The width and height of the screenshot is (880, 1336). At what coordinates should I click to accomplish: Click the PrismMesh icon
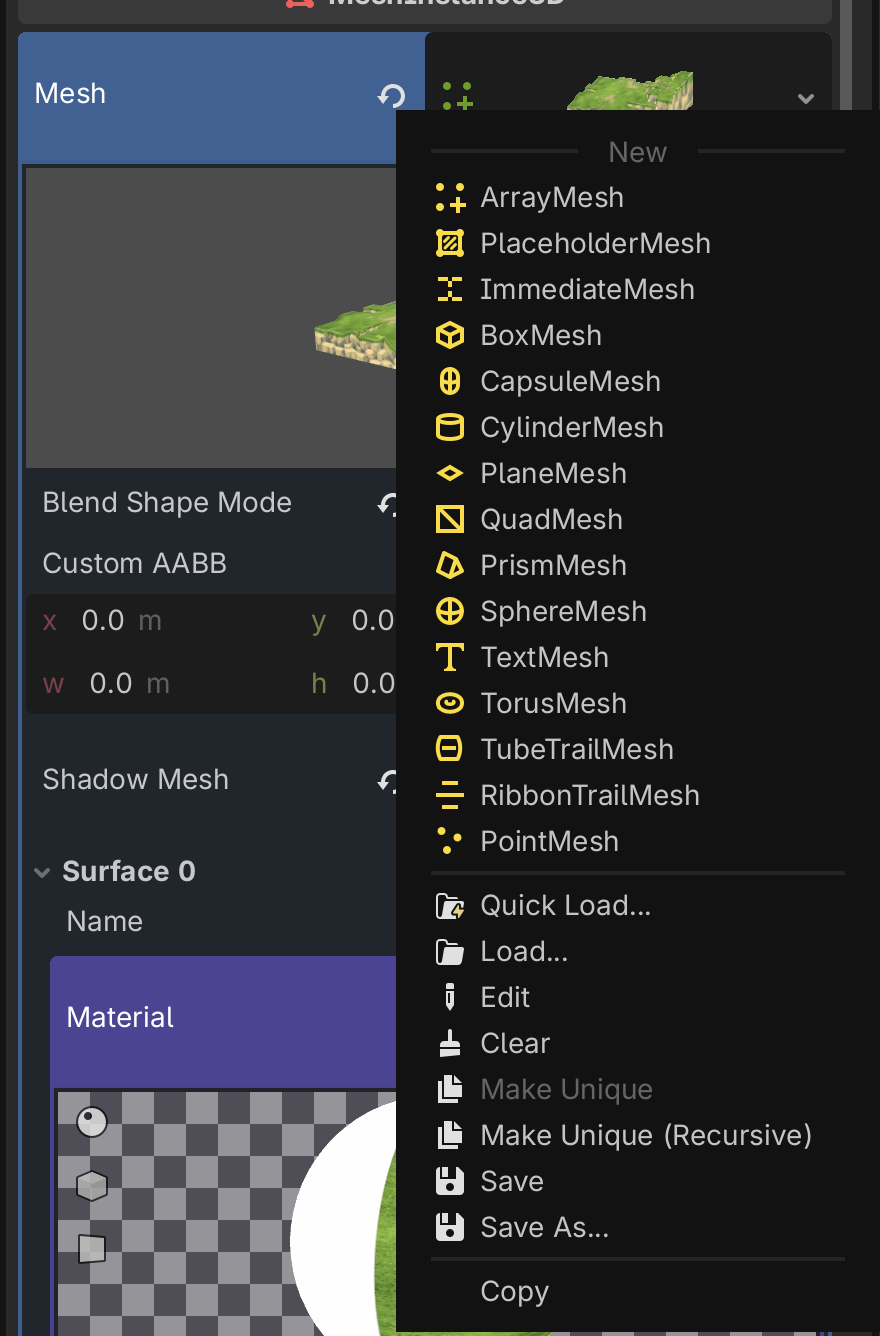coord(450,566)
